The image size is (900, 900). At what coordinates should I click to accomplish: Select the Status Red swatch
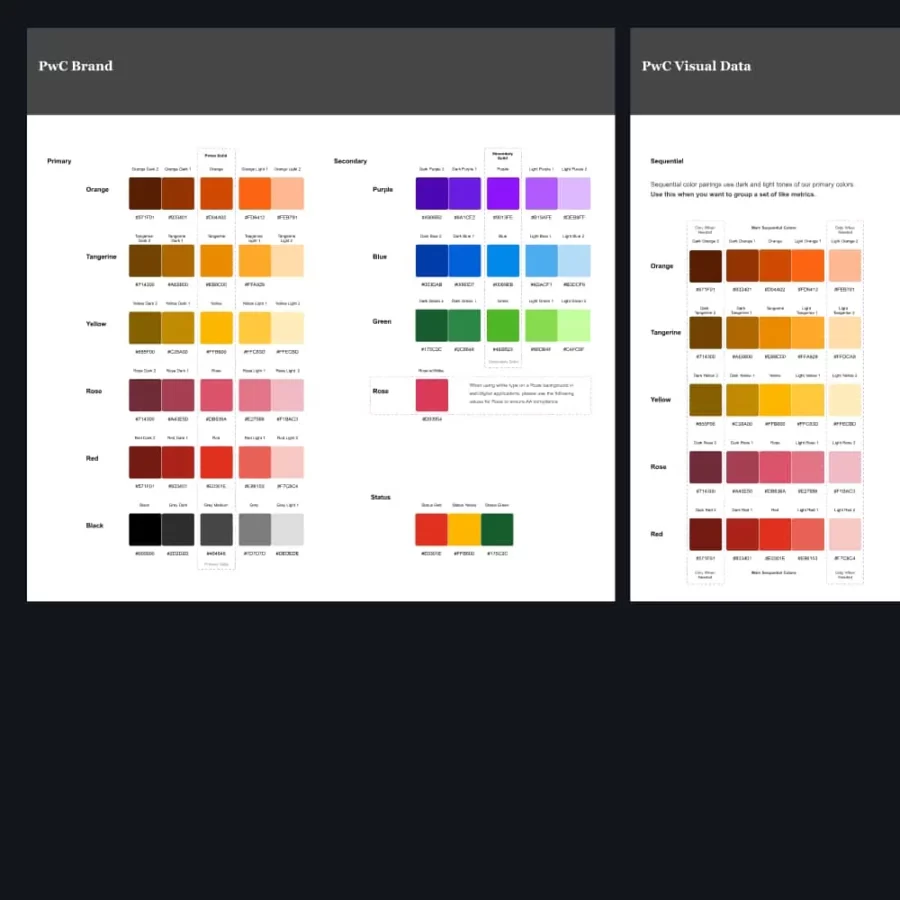(431, 529)
